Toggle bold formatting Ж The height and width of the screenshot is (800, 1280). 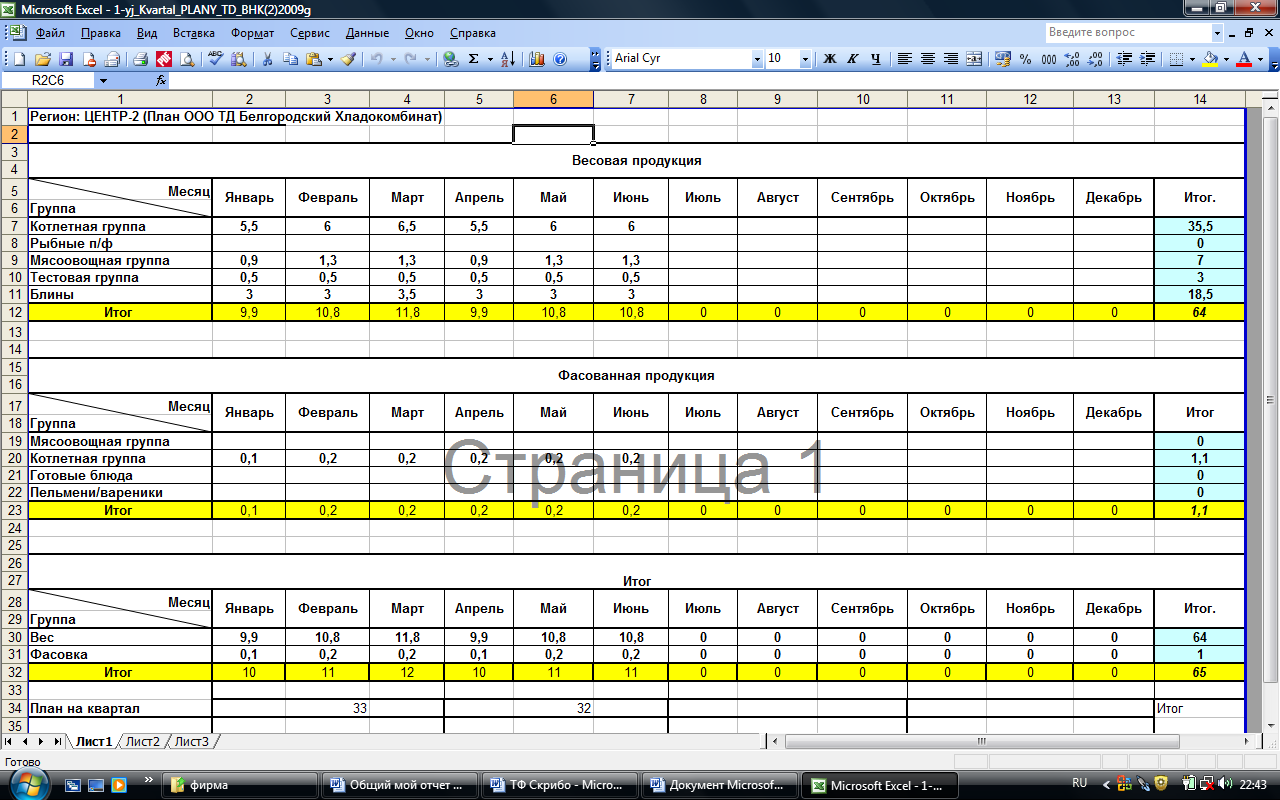coord(829,59)
